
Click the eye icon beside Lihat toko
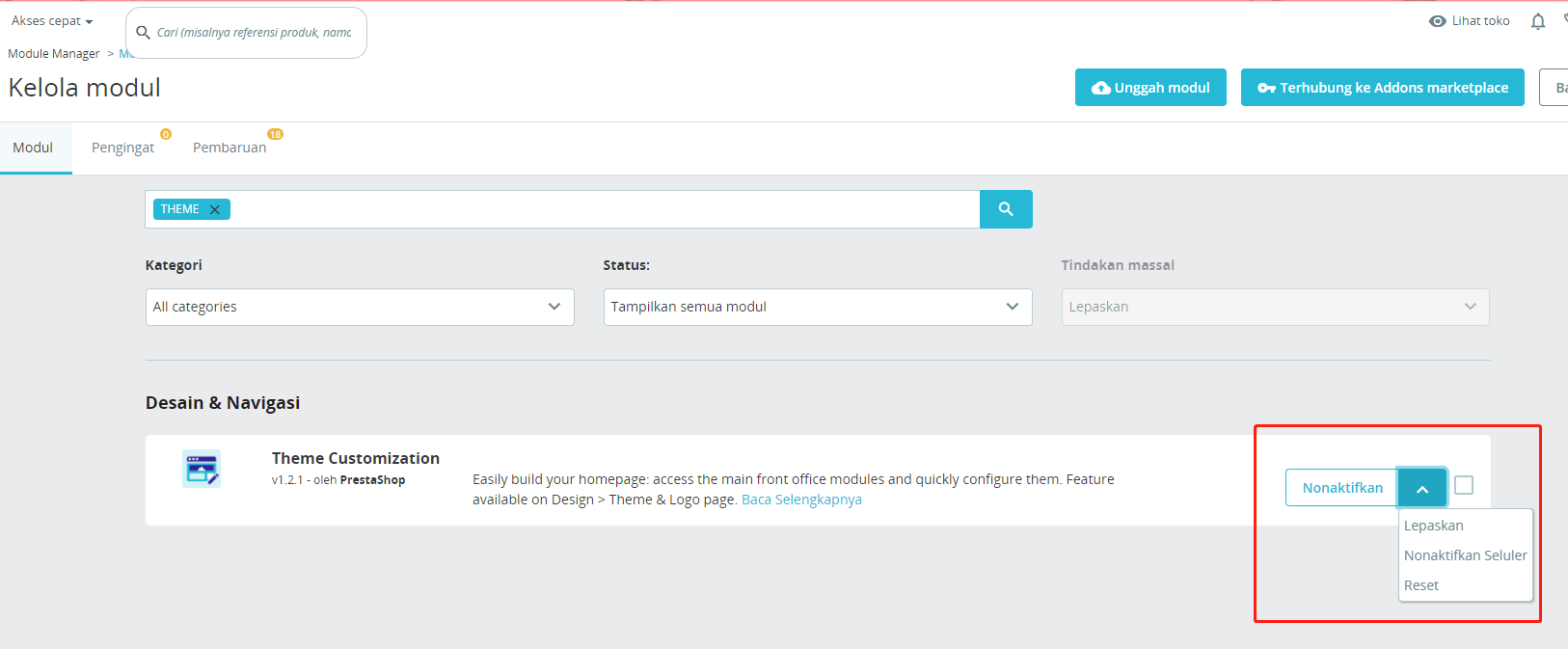1437,21
